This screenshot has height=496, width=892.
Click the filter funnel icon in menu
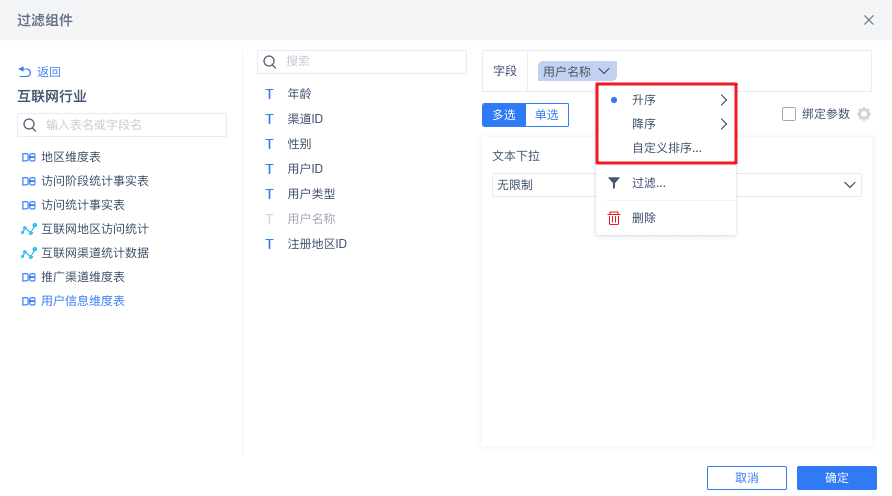point(614,183)
